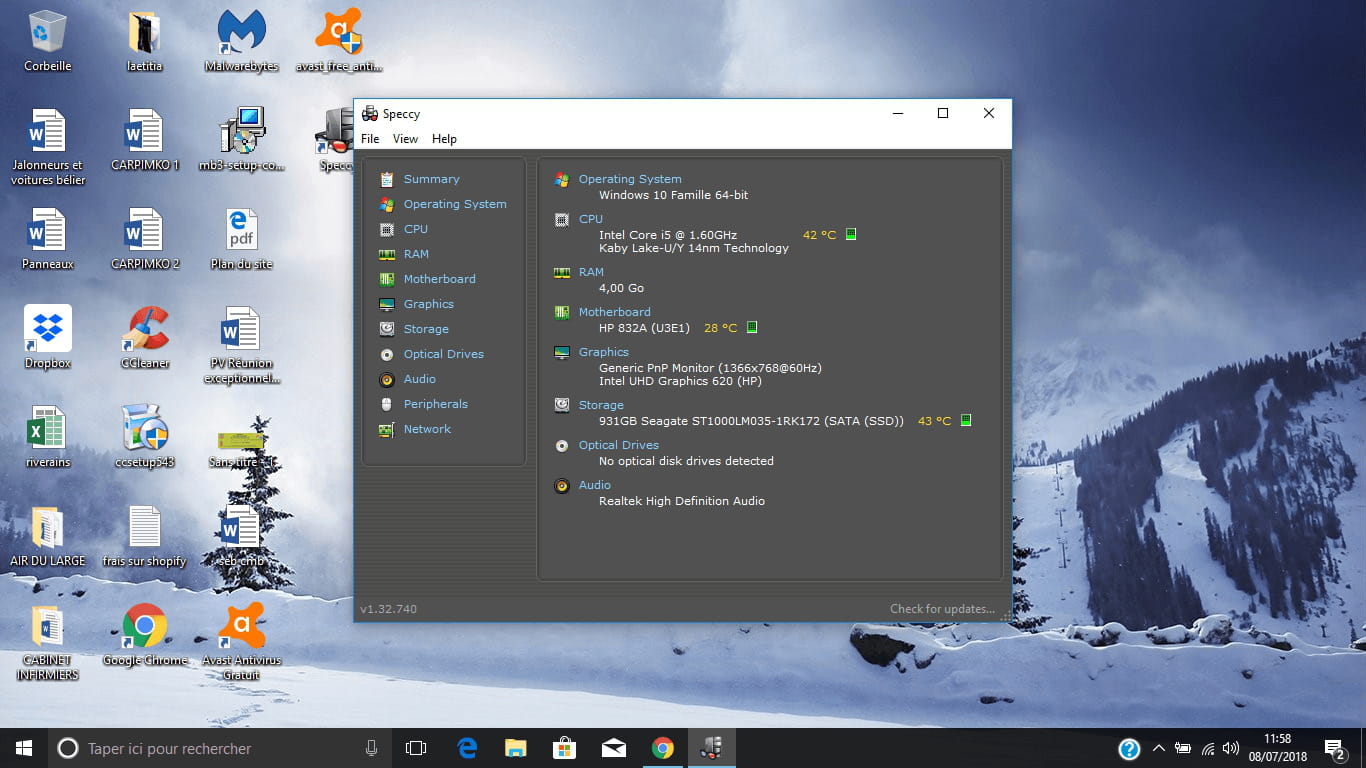
Task: Launch Microsoft Edge from the taskbar
Action: [x=467, y=748]
